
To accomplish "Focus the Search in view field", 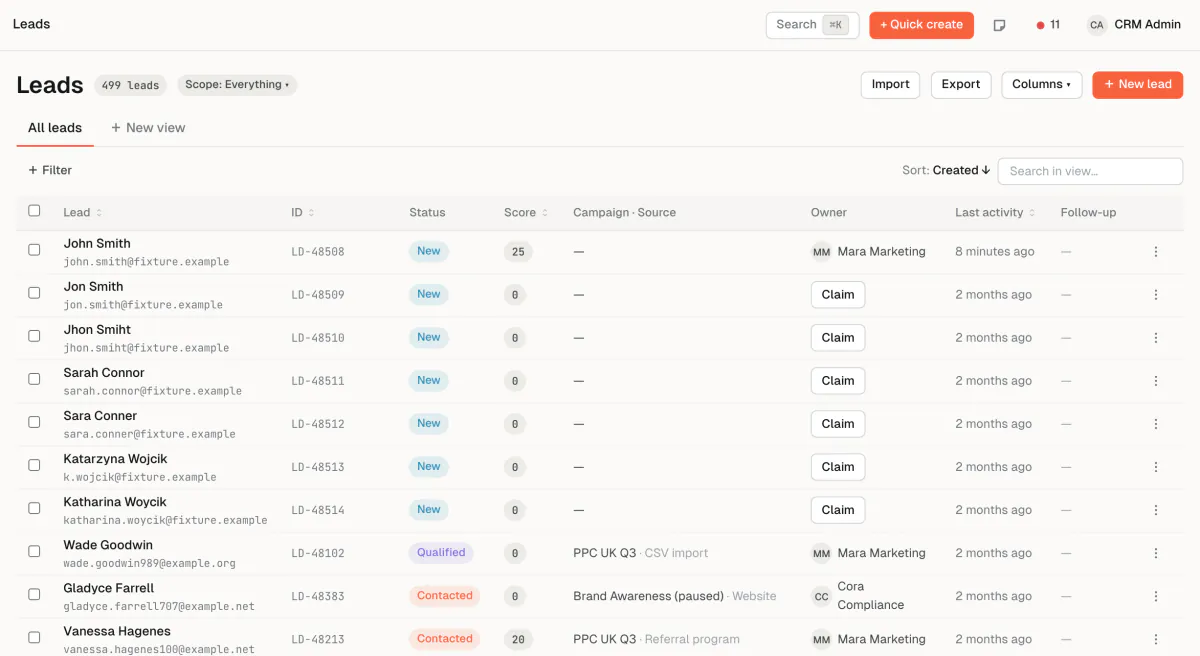I will point(1090,171).
